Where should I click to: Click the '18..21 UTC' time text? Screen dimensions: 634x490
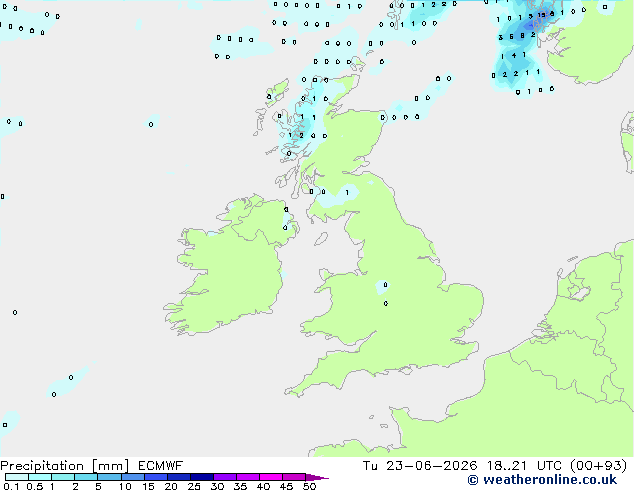pos(524,466)
